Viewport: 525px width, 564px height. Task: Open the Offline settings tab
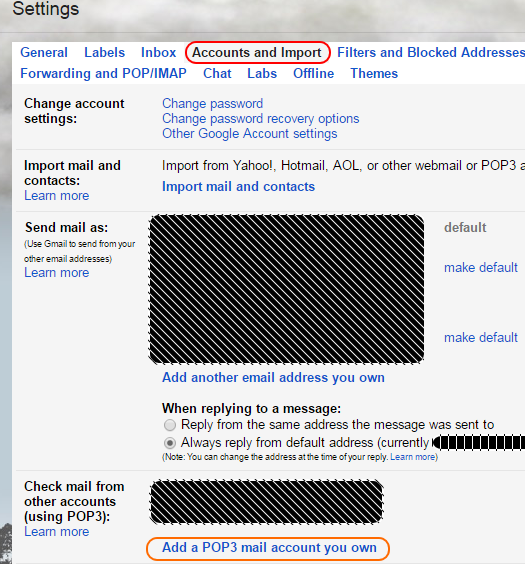[314, 73]
